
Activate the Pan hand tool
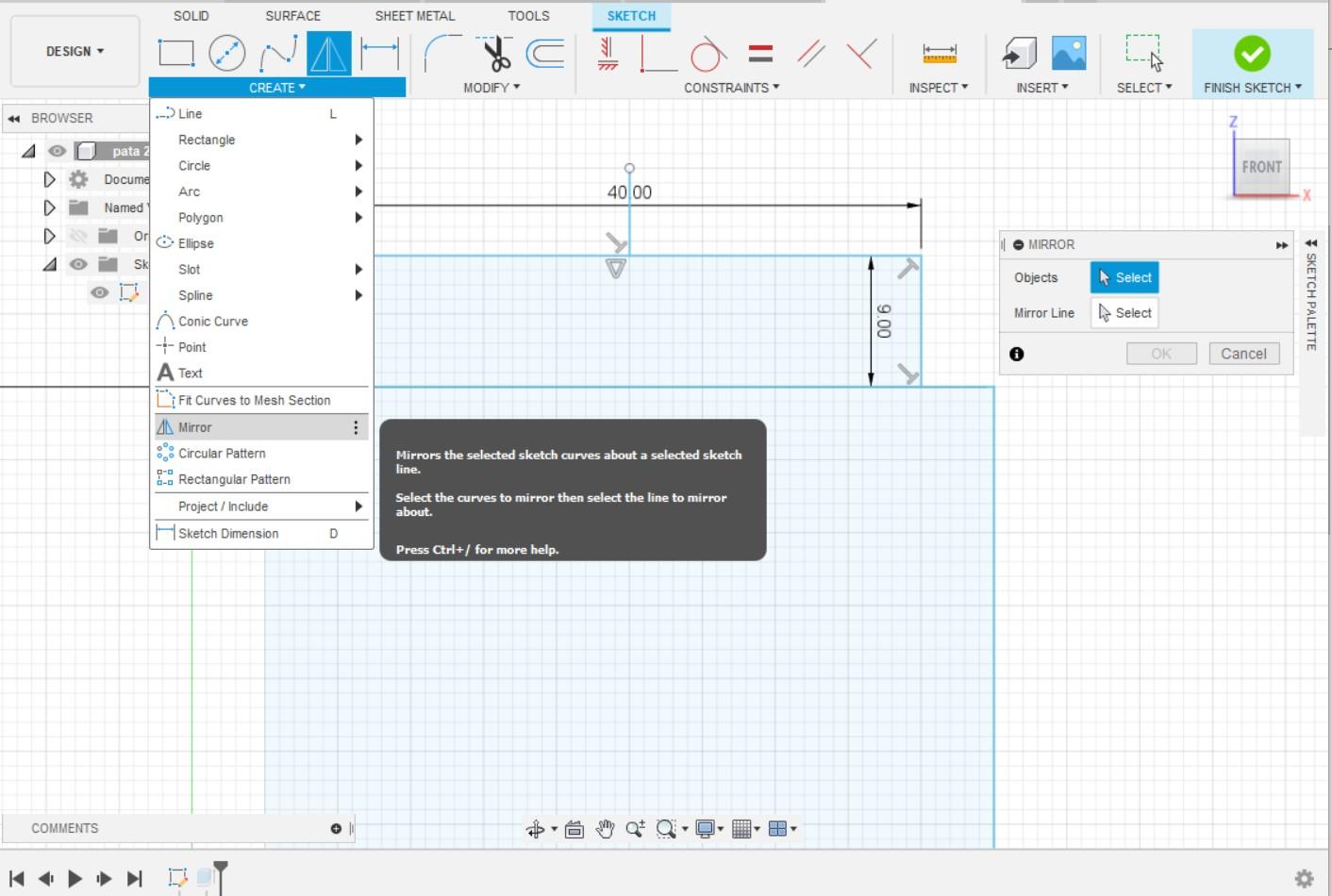click(x=605, y=829)
